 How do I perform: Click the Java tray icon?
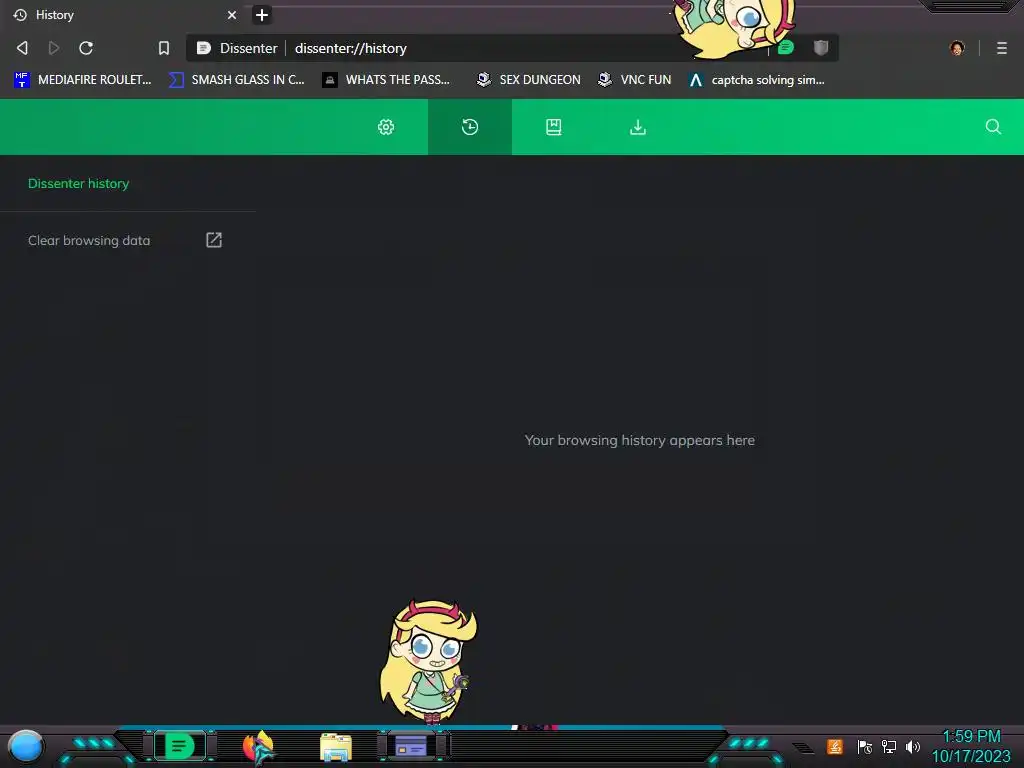point(835,746)
